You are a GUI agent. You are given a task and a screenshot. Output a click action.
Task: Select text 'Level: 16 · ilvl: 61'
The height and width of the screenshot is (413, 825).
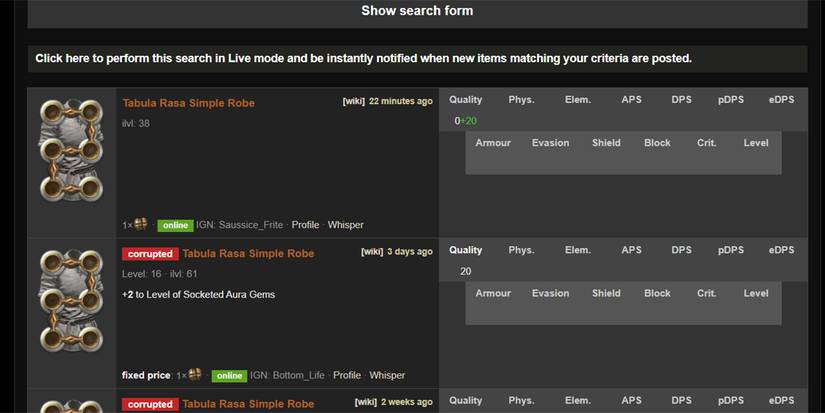pyautogui.click(x=160, y=274)
